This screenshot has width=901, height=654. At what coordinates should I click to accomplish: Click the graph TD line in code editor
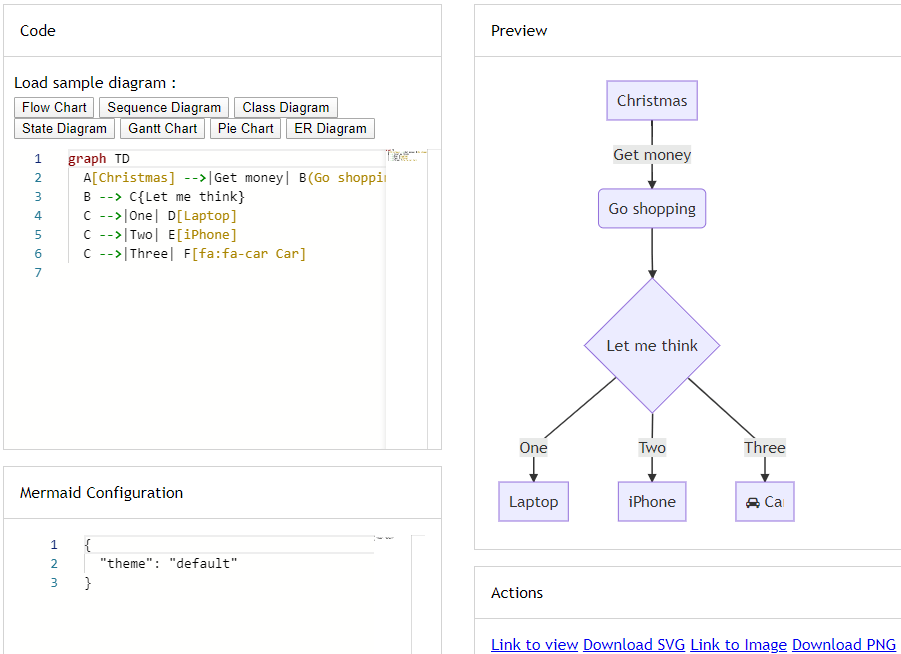point(99,159)
